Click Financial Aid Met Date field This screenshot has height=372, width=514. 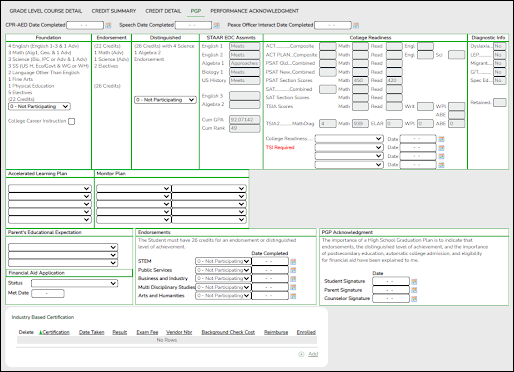point(48,293)
